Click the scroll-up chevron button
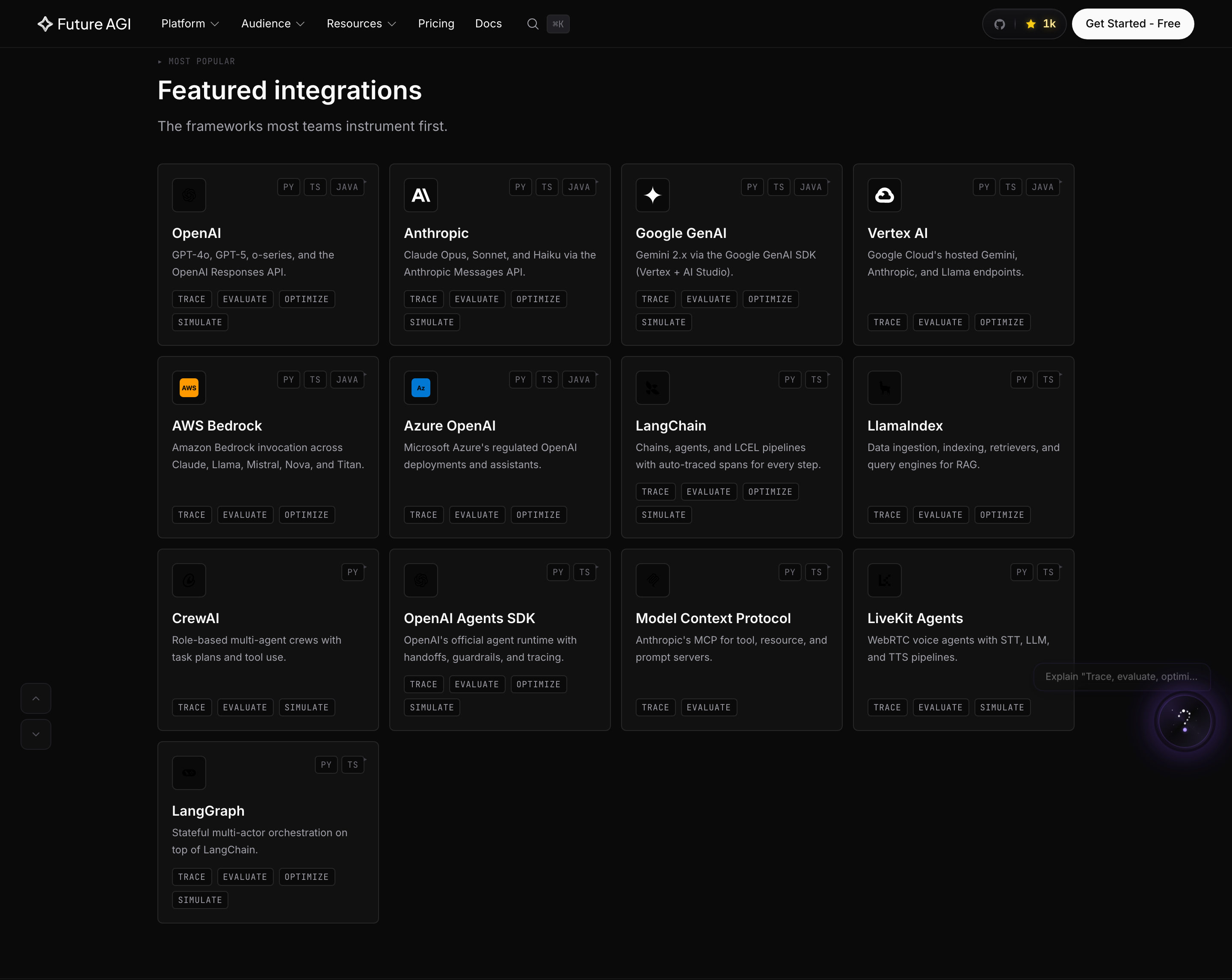 (36, 698)
